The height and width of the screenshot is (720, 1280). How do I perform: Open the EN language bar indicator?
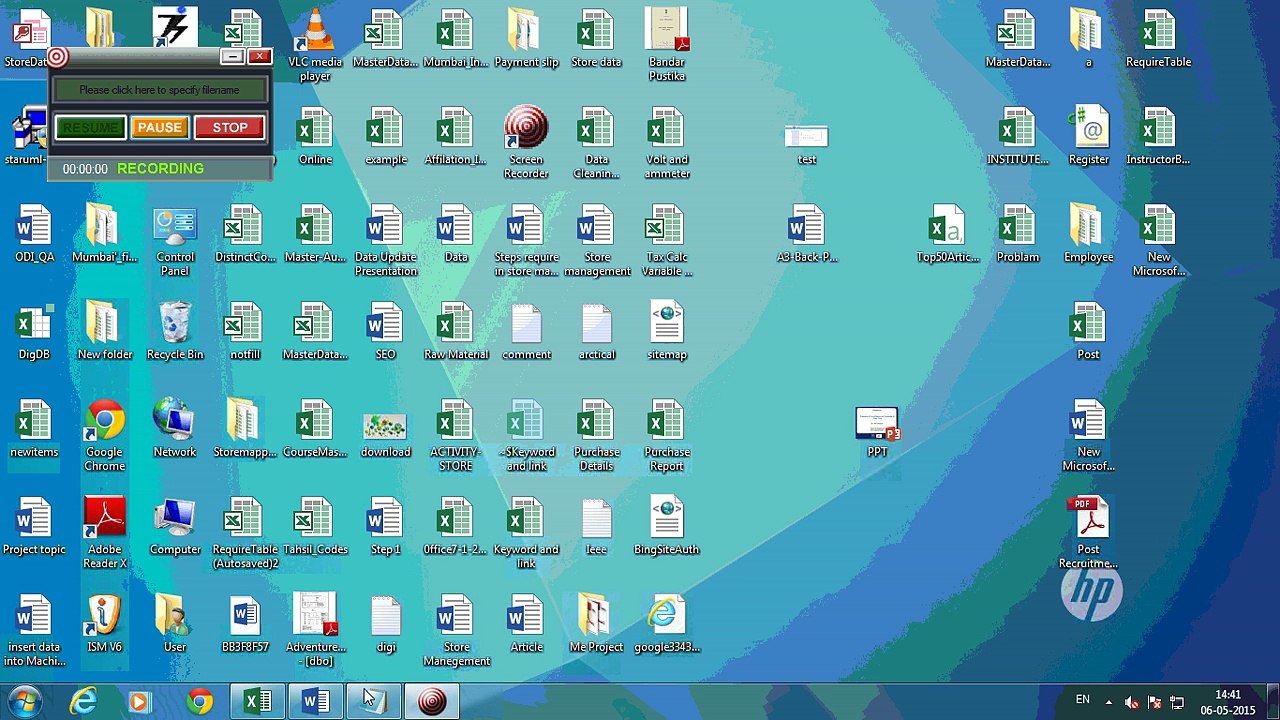click(x=1083, y=700)
